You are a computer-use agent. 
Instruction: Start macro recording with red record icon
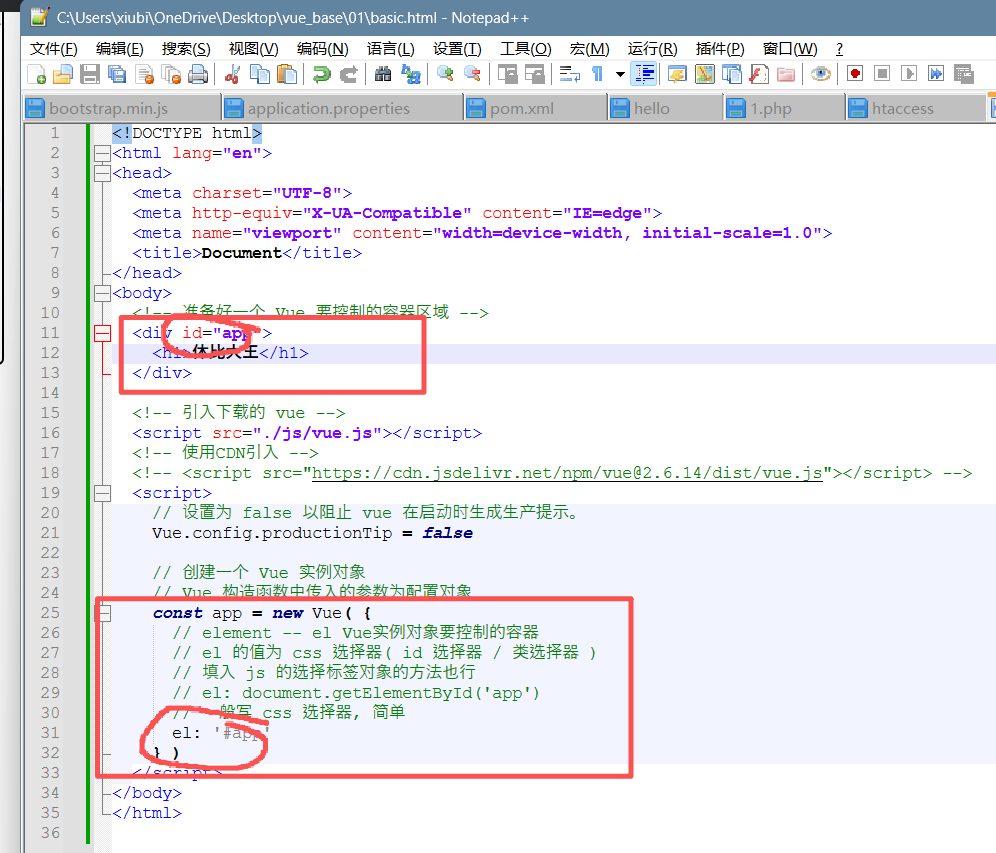click(x=855, y=74)
